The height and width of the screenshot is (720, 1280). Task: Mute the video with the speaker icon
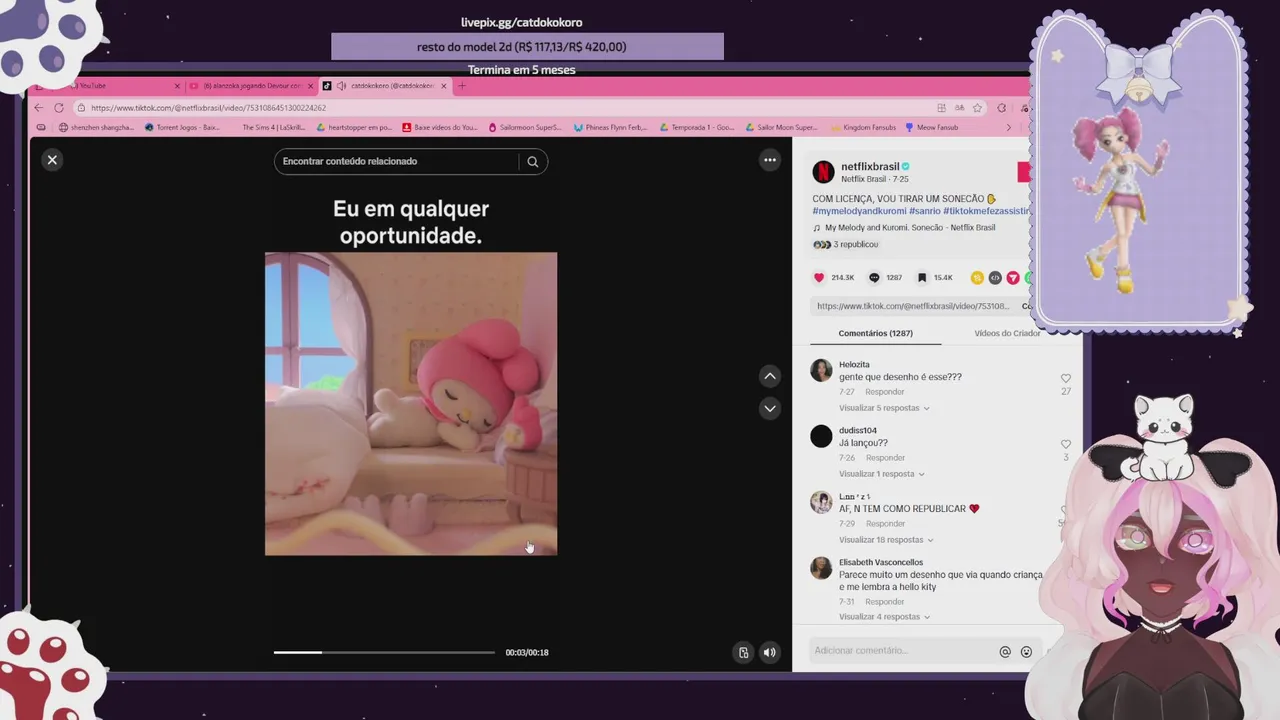click(x=770, y=652)
